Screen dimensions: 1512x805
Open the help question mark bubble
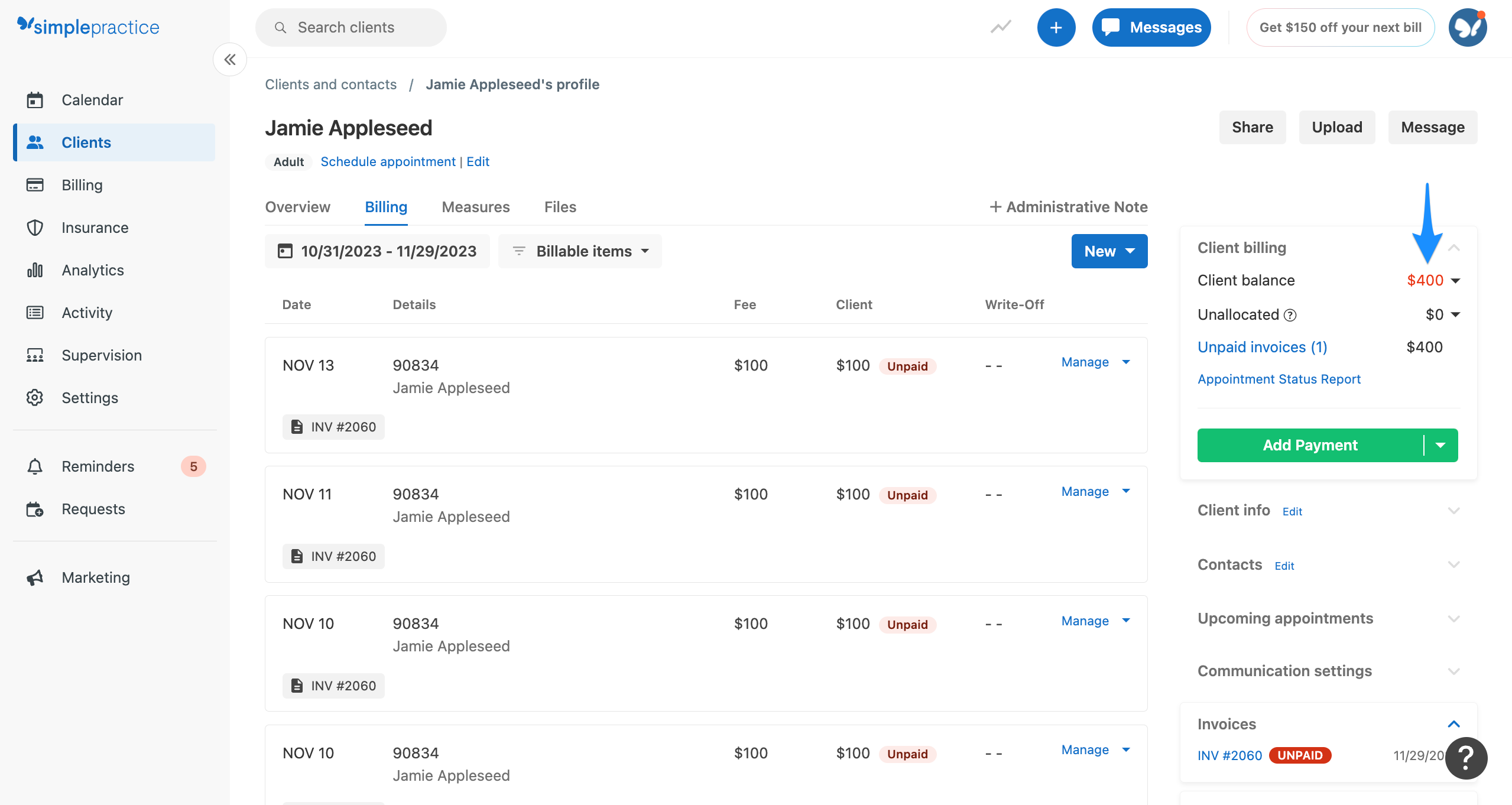[1466, 758]
